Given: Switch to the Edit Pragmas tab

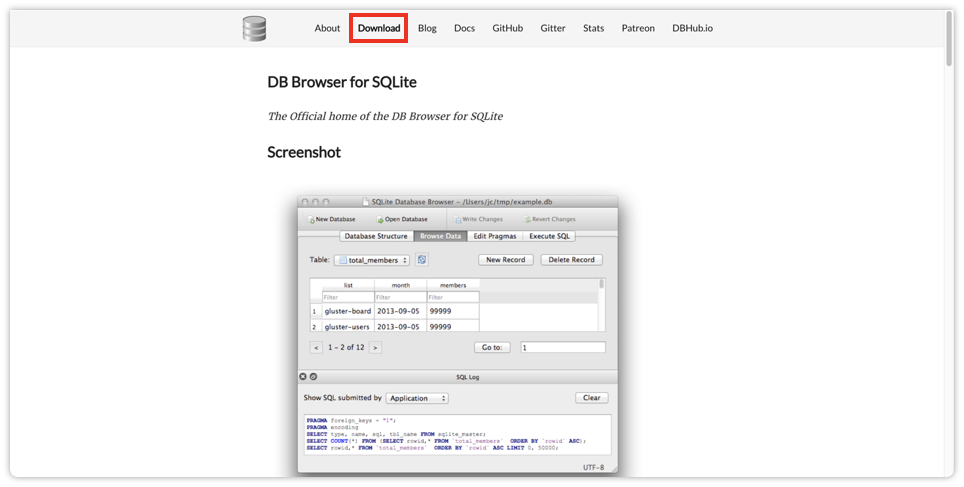Looking at the screenshot, I should tap(495, 236).
